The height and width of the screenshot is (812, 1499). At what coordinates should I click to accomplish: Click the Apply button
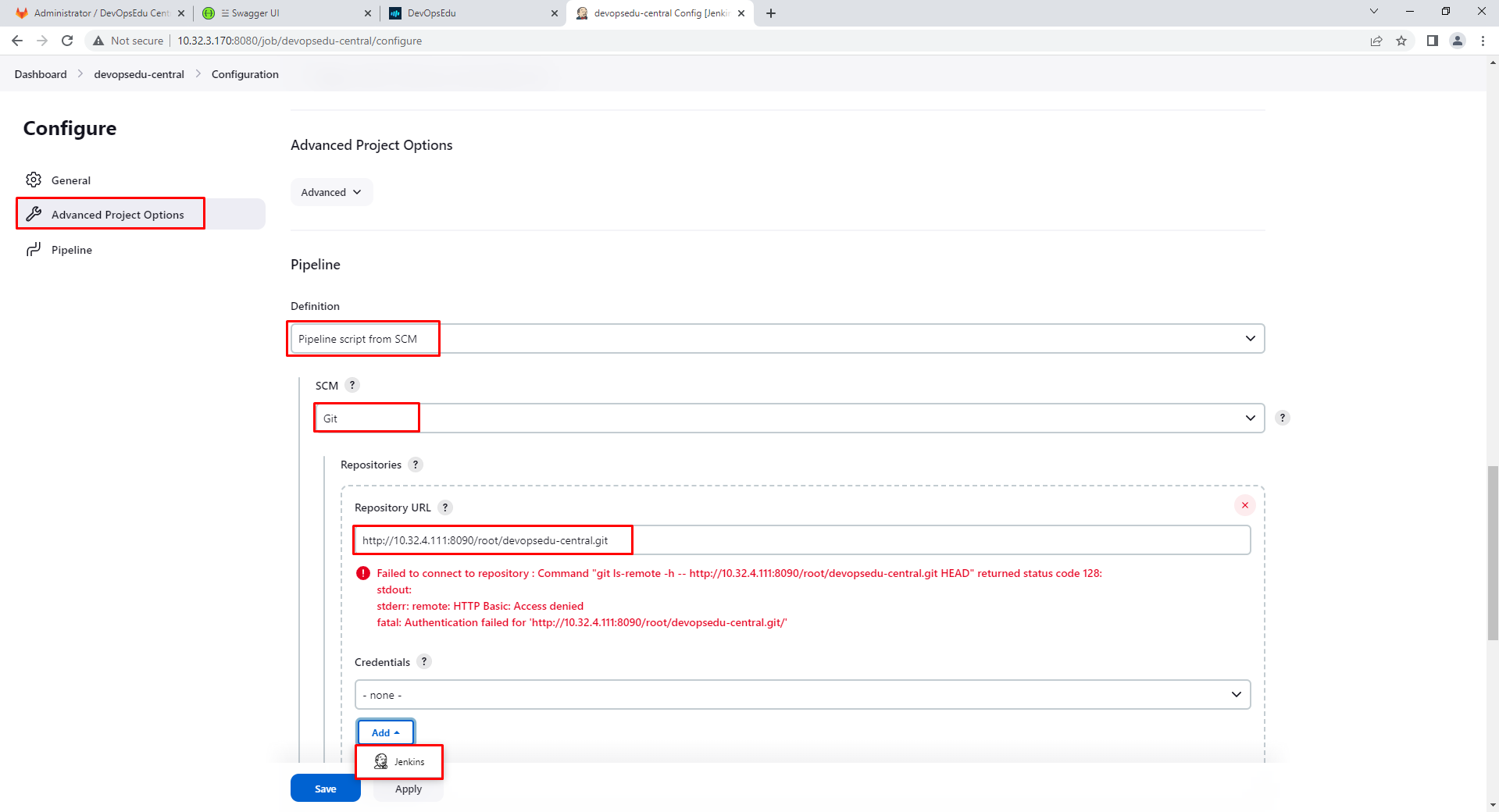click(409, 789)
